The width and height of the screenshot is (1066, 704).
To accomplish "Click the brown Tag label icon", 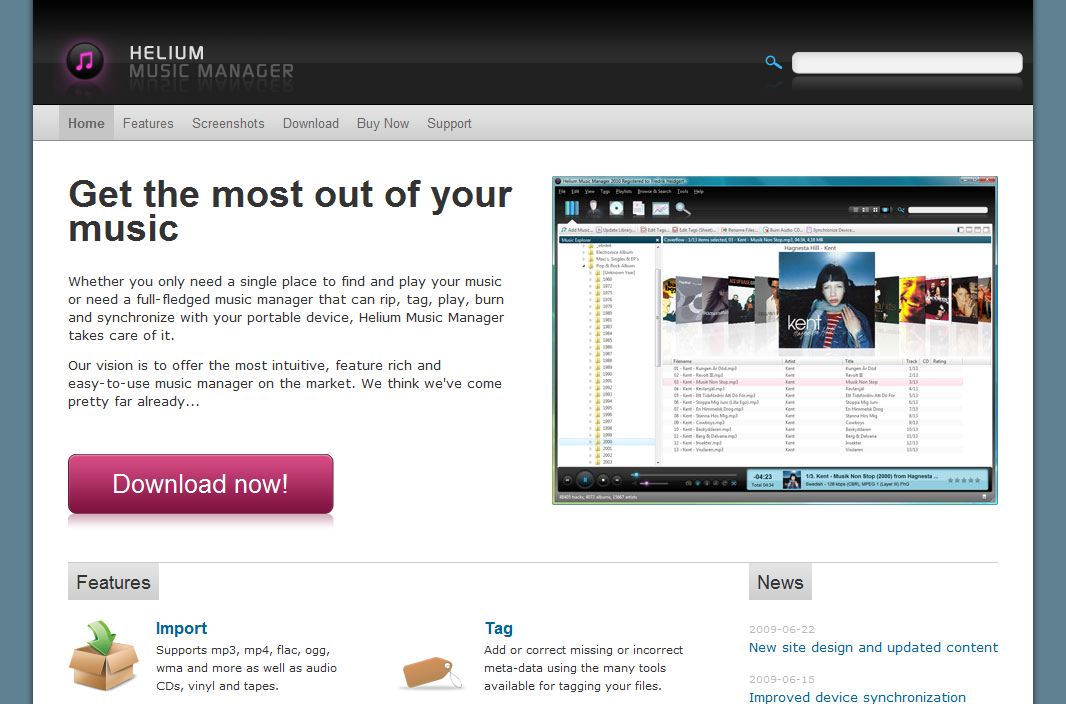I will pos(432,673).
